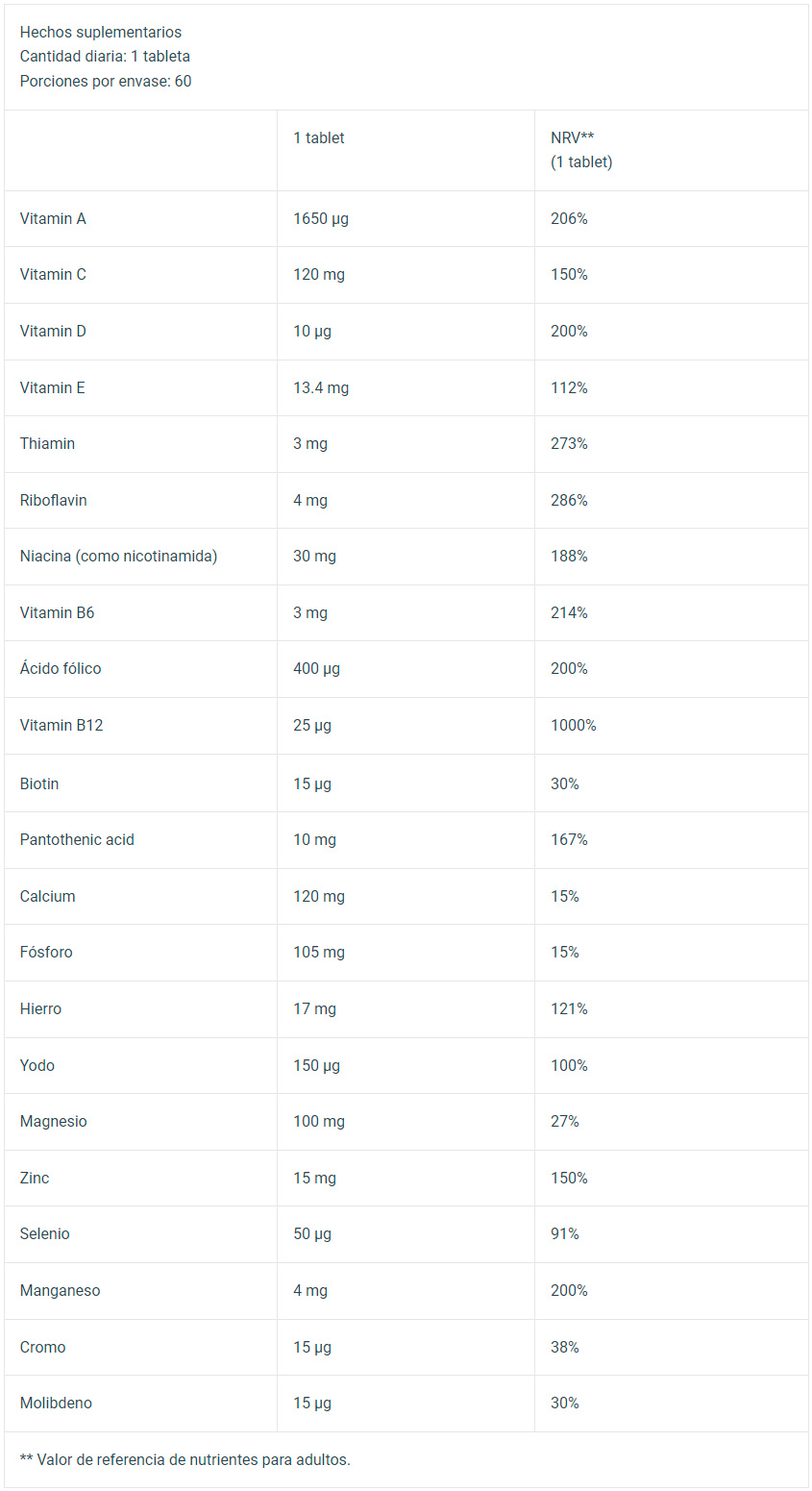Viewport: 812px width, 1491px height.
Task: Click the Hierro 121% value
Action: click(569, 1008)
